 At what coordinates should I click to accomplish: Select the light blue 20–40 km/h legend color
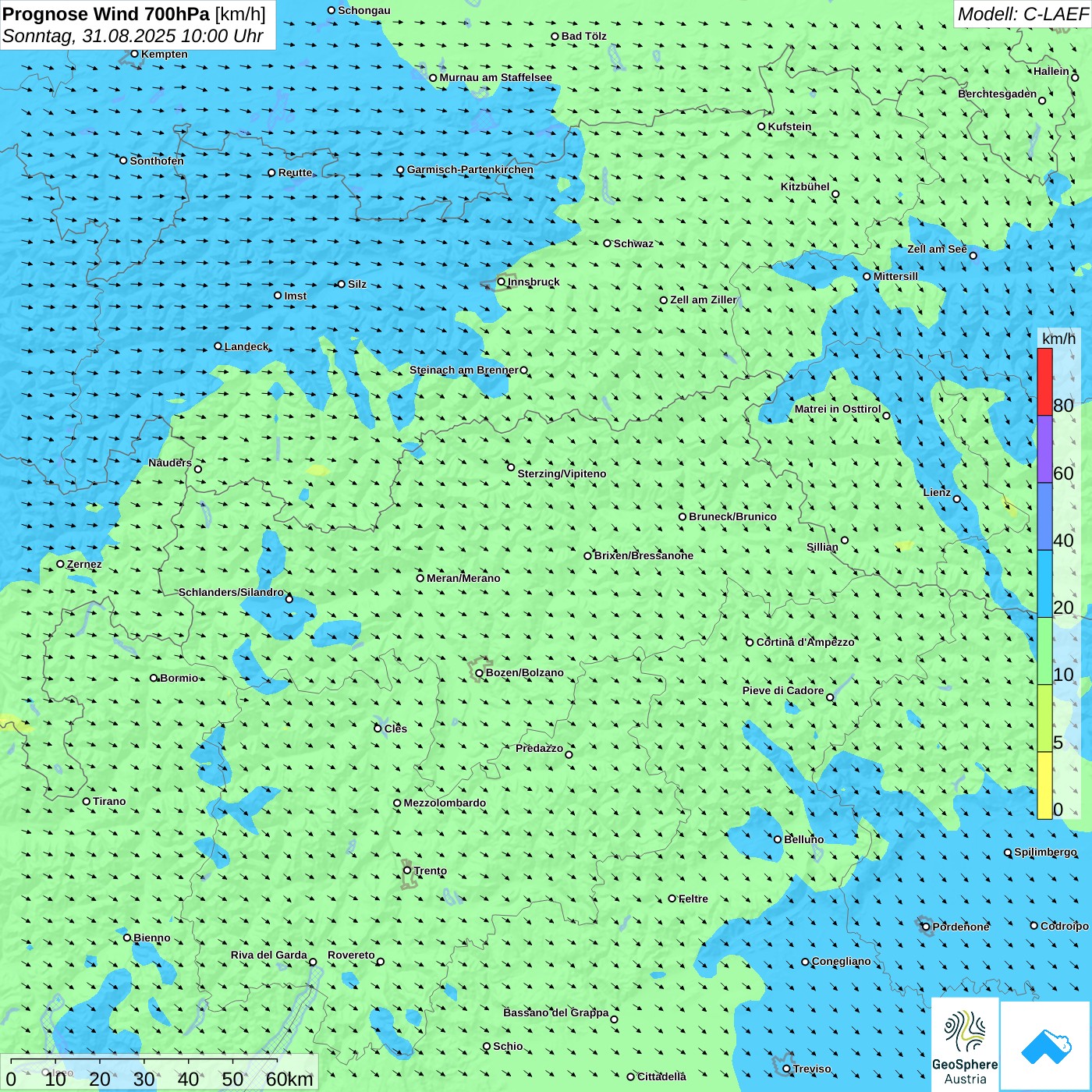1044,584
